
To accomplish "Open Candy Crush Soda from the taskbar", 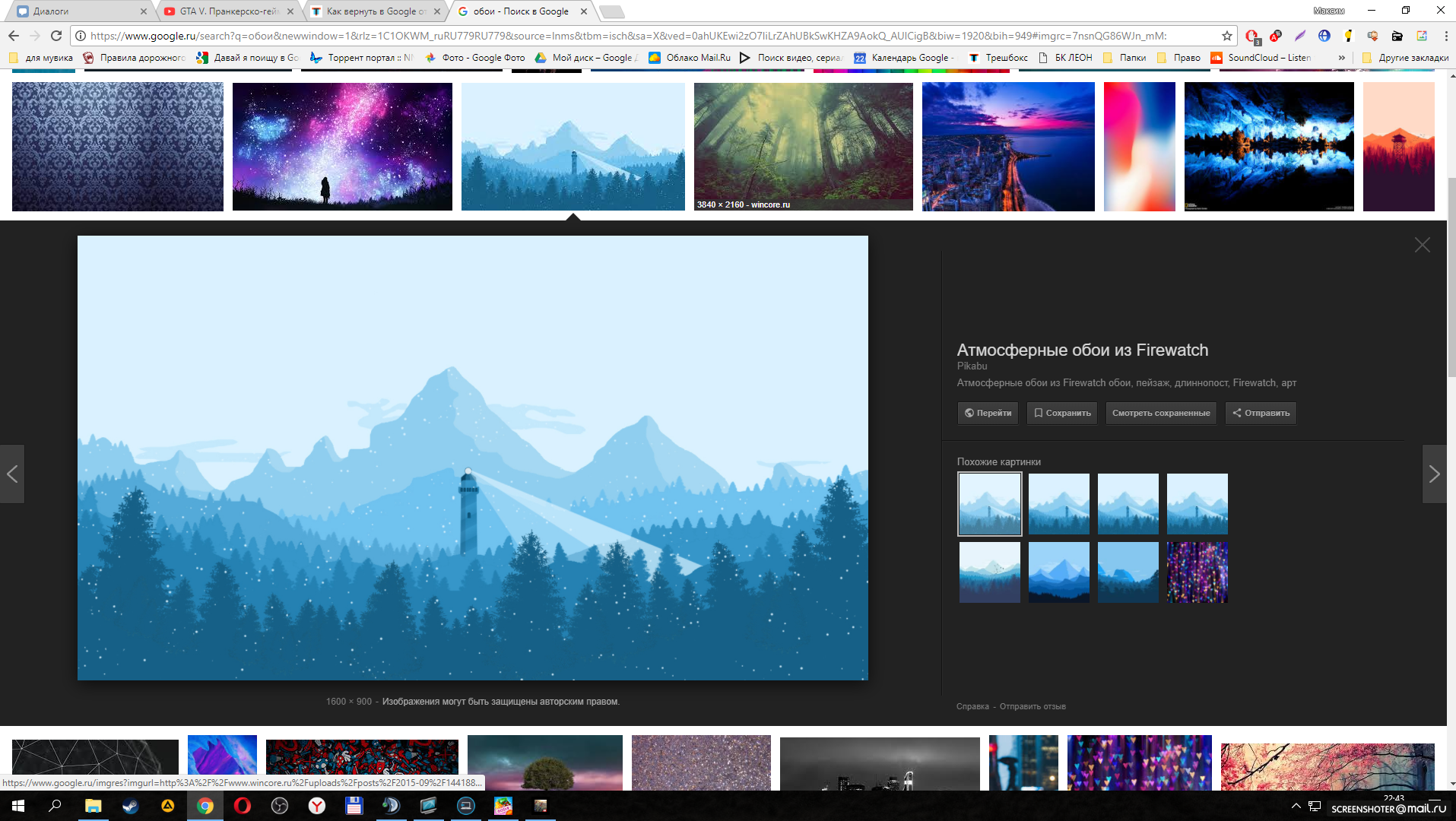I will 503,806.
